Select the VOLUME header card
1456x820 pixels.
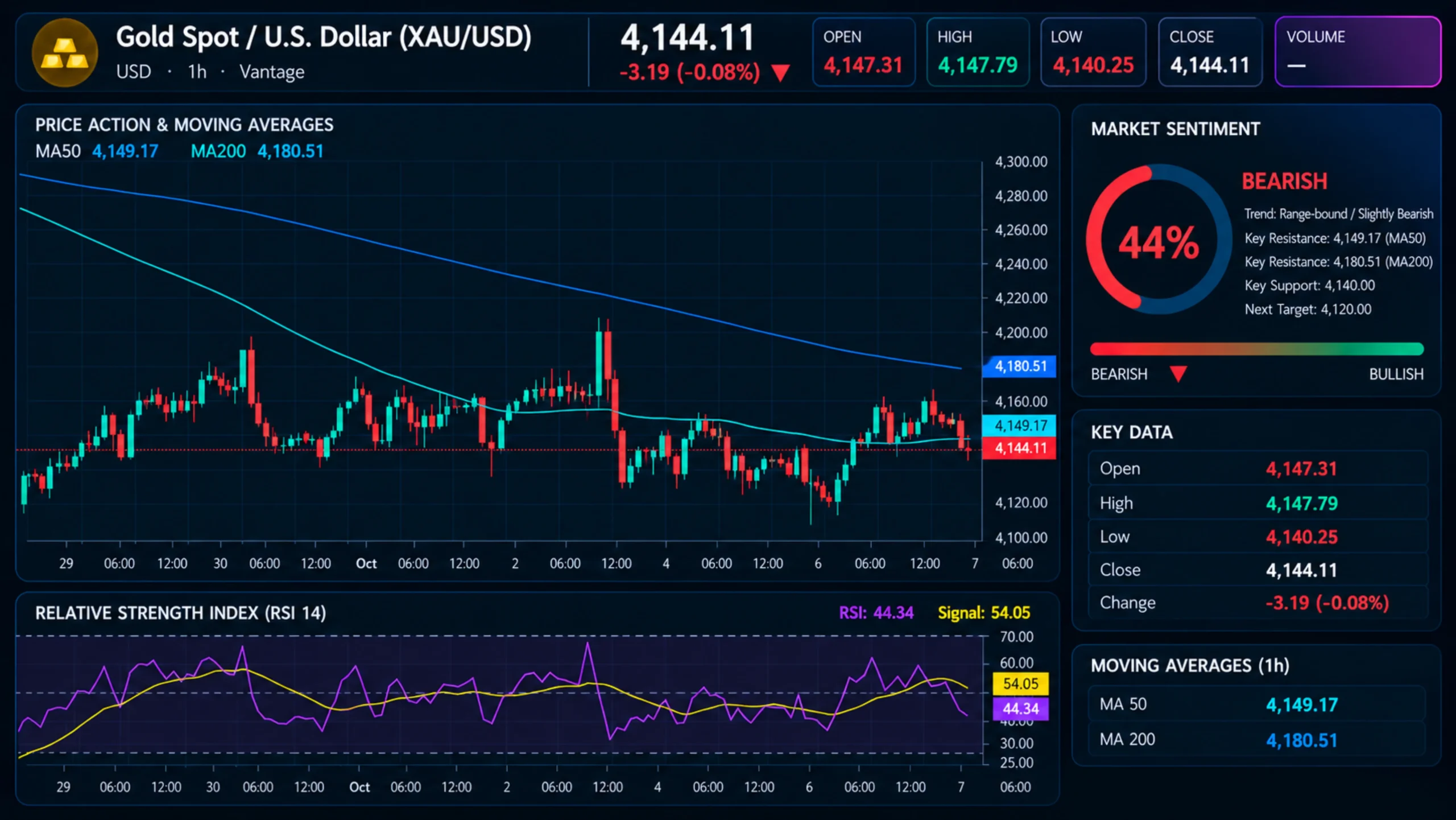coord(1358,52)
